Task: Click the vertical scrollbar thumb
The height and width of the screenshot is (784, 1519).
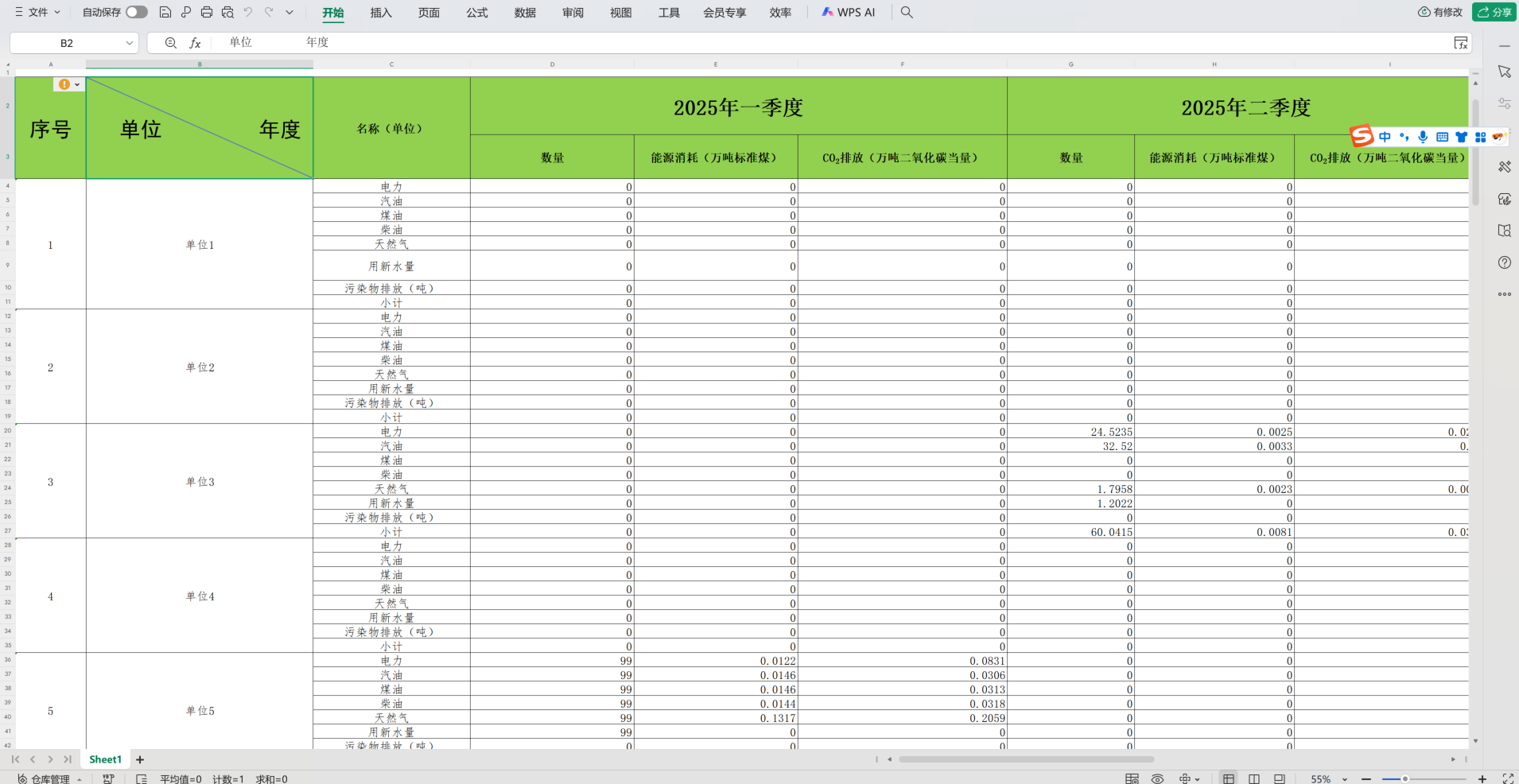Action: click(x=1475, y=151)
